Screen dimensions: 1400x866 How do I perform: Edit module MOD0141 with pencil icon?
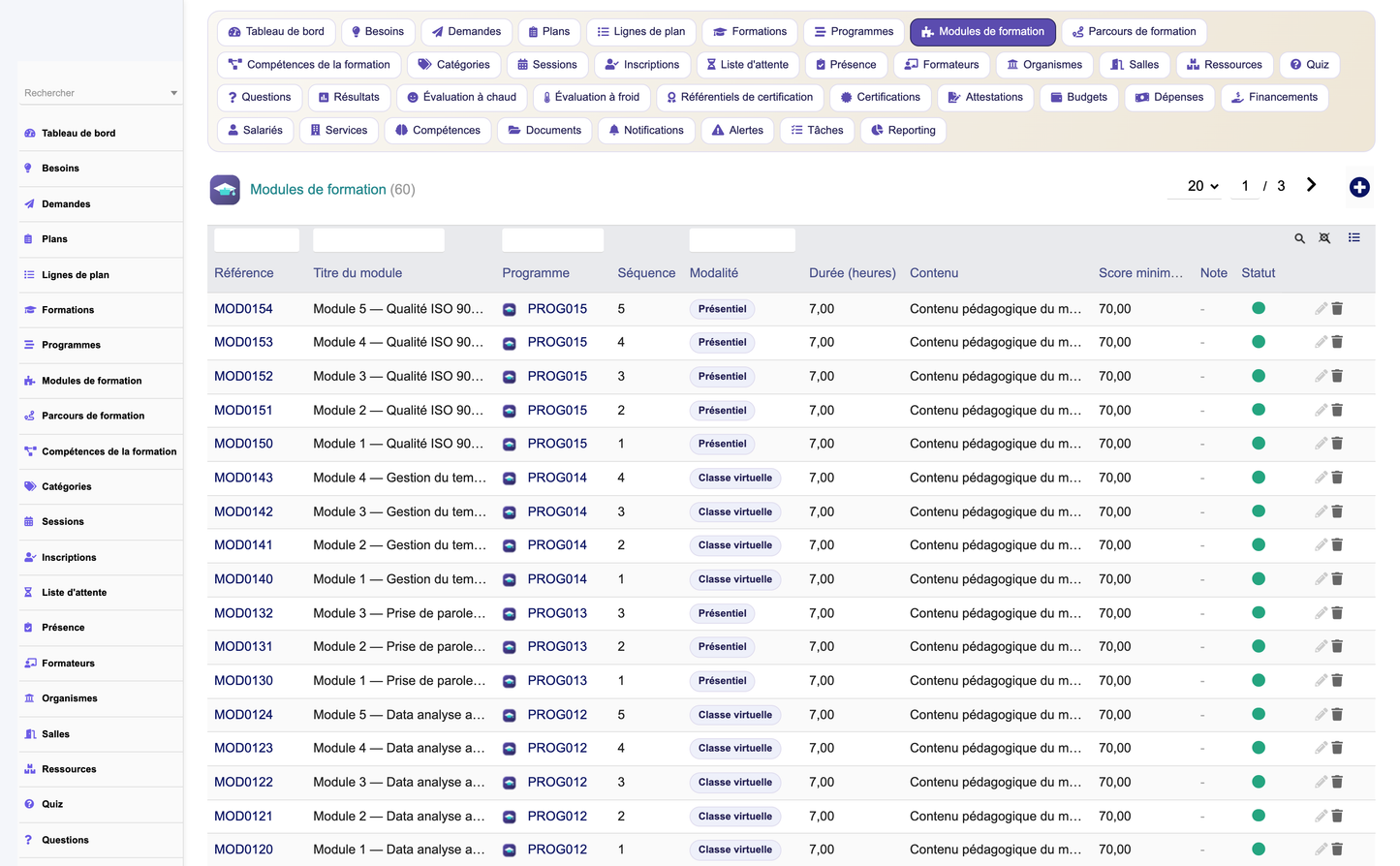pyautogui.click(x=1321, y=544)
